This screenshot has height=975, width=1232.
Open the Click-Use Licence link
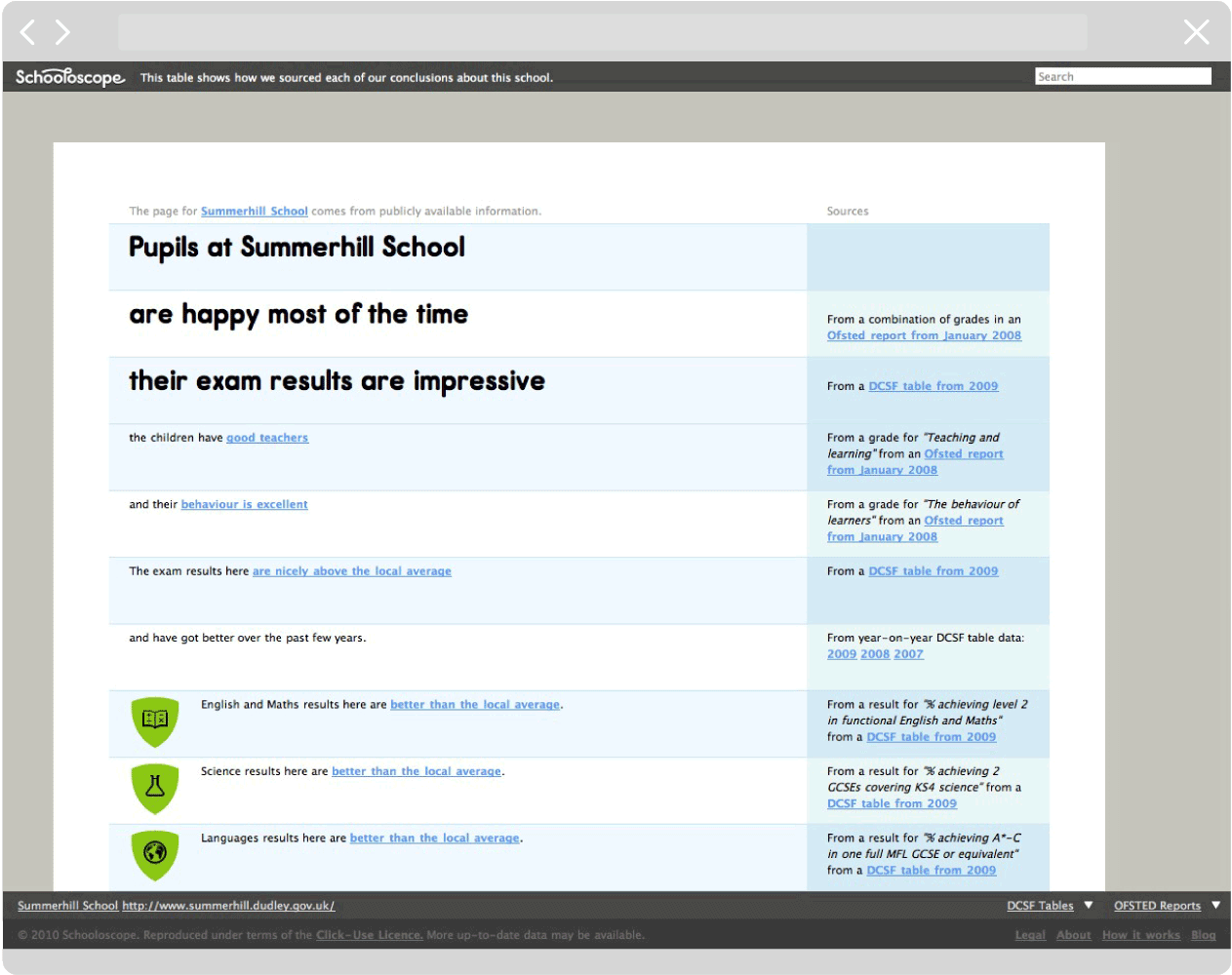370,935
